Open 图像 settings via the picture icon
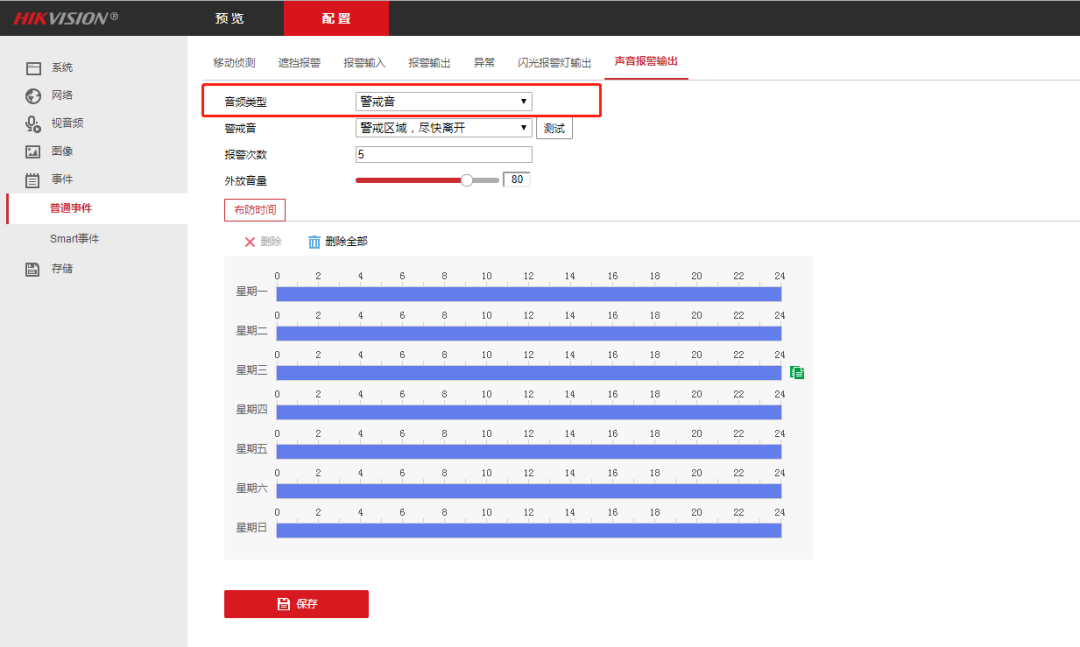Image resolution: width=1080 pixels, height=647 pixels. pyautogui.click(x=32, y=151)
